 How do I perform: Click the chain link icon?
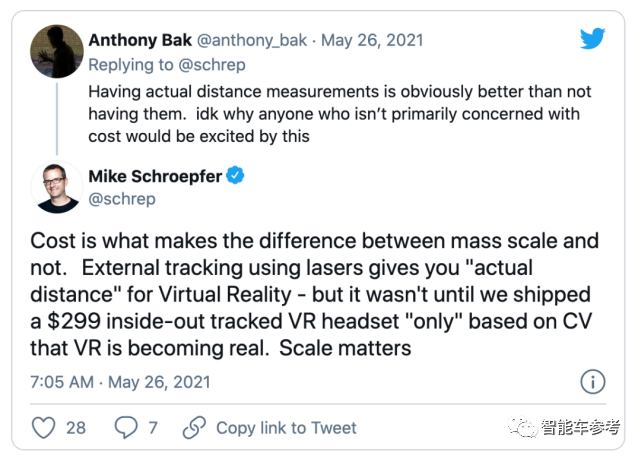pos(194,427)
